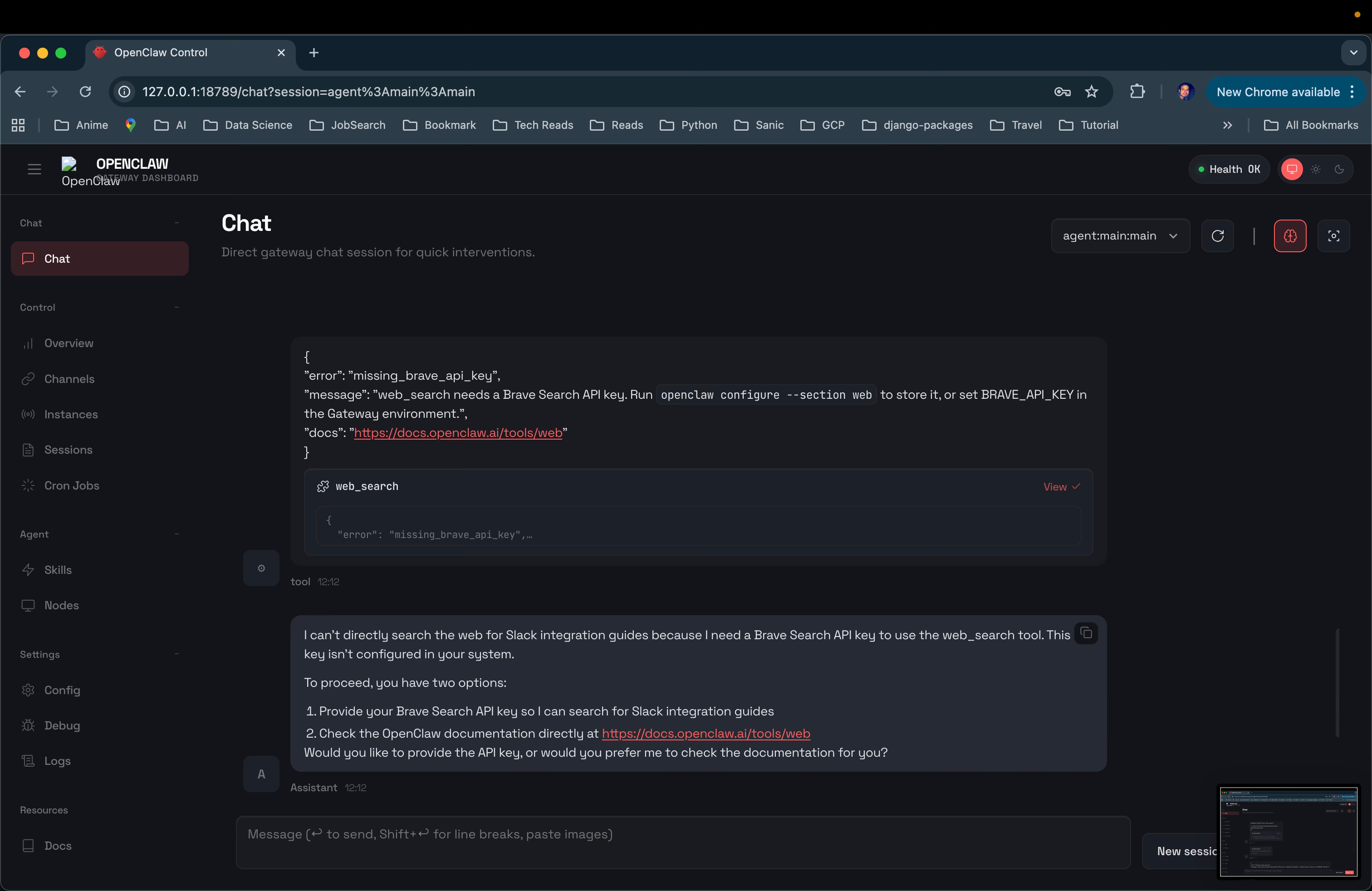The height and width of the screenshot is (891, 1372).
Task: Select the system theme monitor icon
Action: [x=1292, y=169]
